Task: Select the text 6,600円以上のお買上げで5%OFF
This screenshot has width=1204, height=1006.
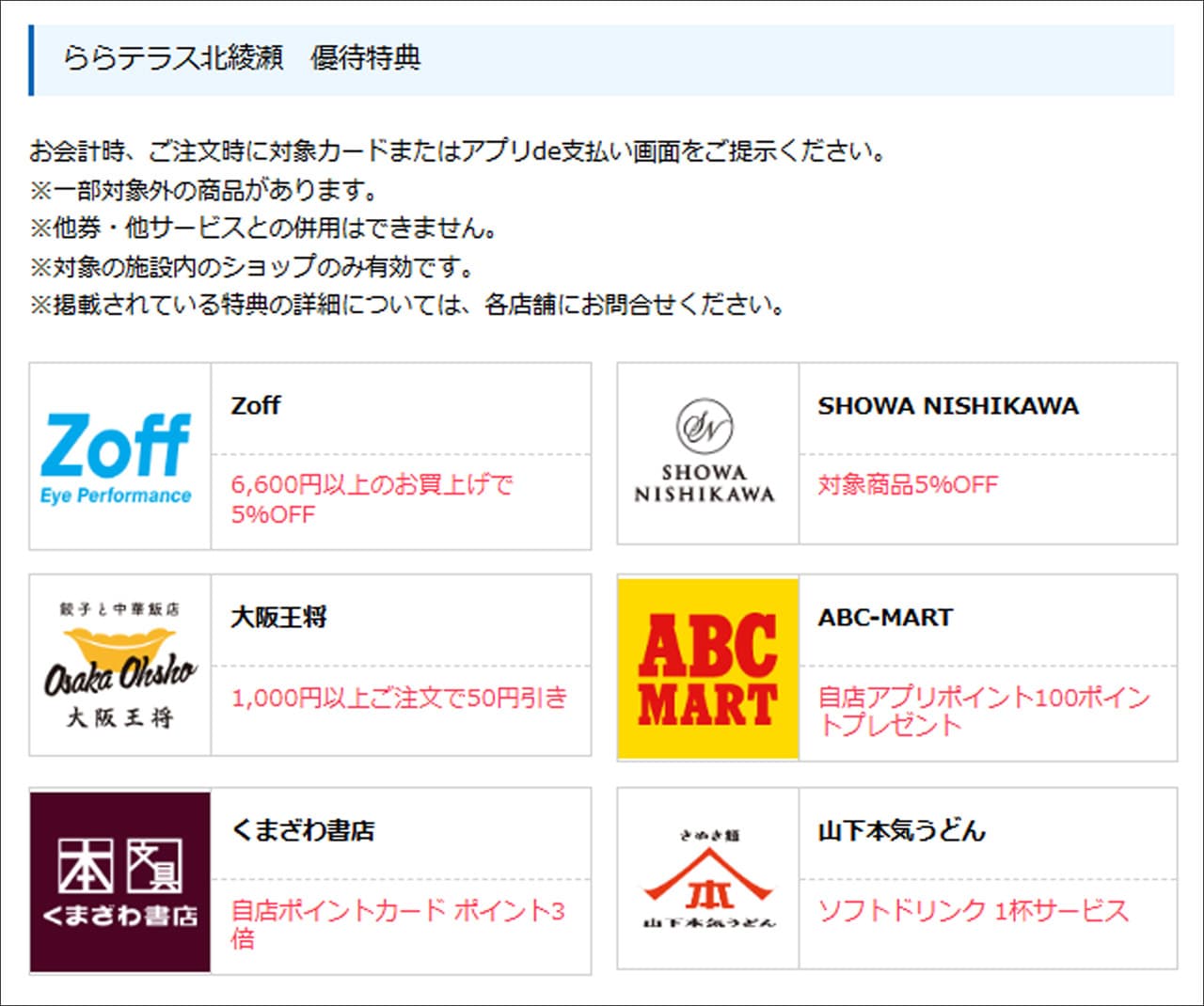Action: click(x=372, y=499)
